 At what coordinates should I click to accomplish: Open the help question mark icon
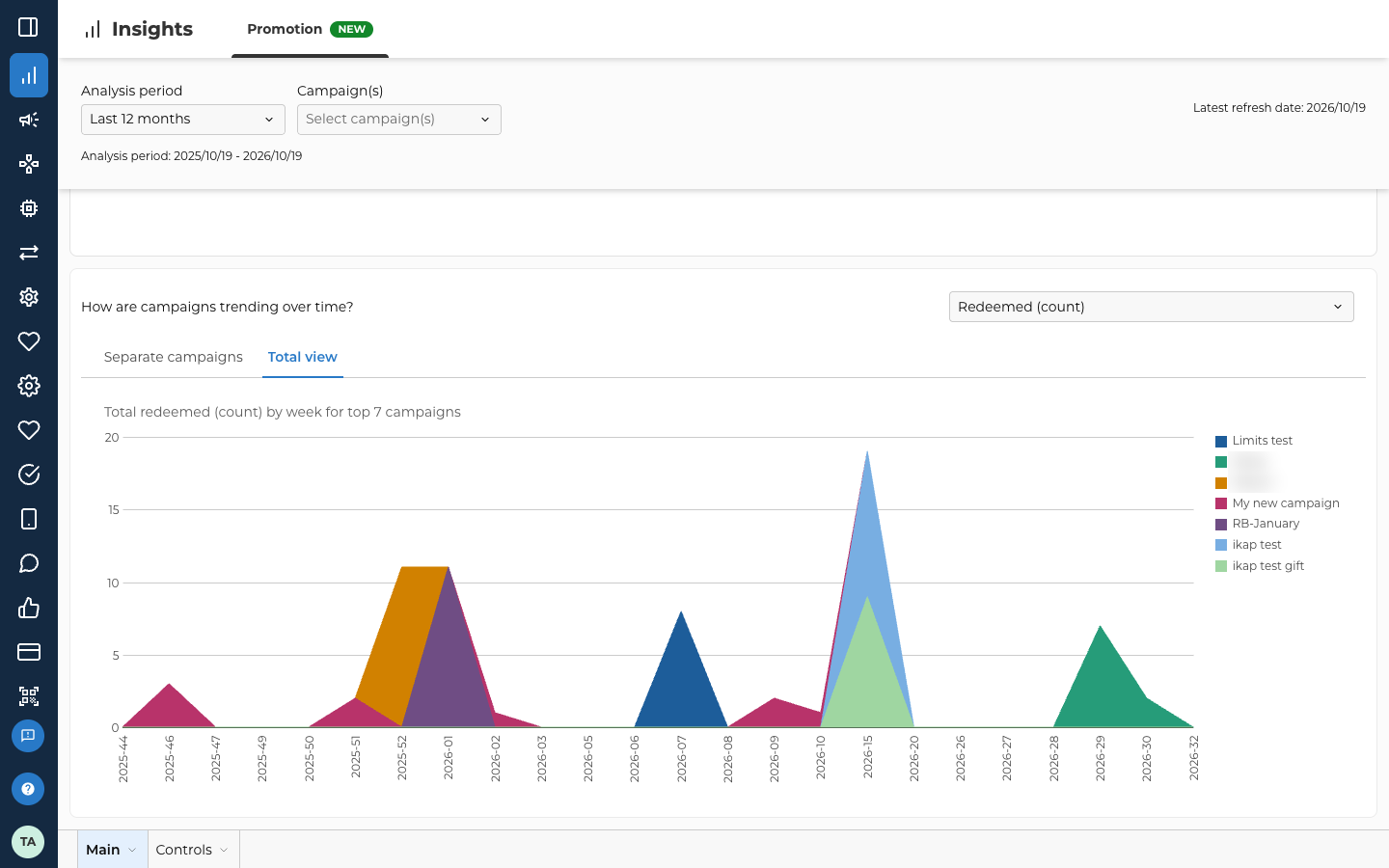pyautogui.click(x=28, y=789)
